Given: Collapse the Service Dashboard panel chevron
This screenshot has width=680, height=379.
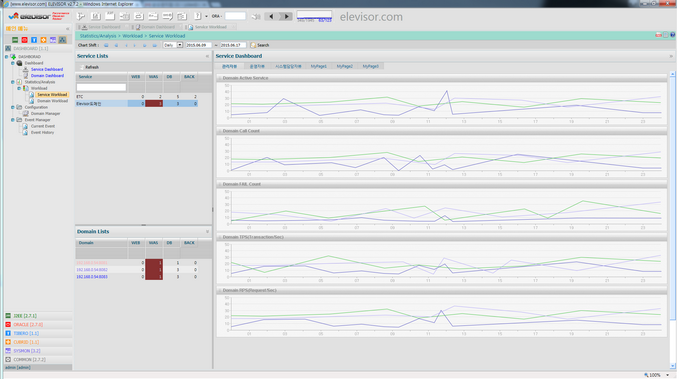Looking at the screenshot, I should coord(671,56).
